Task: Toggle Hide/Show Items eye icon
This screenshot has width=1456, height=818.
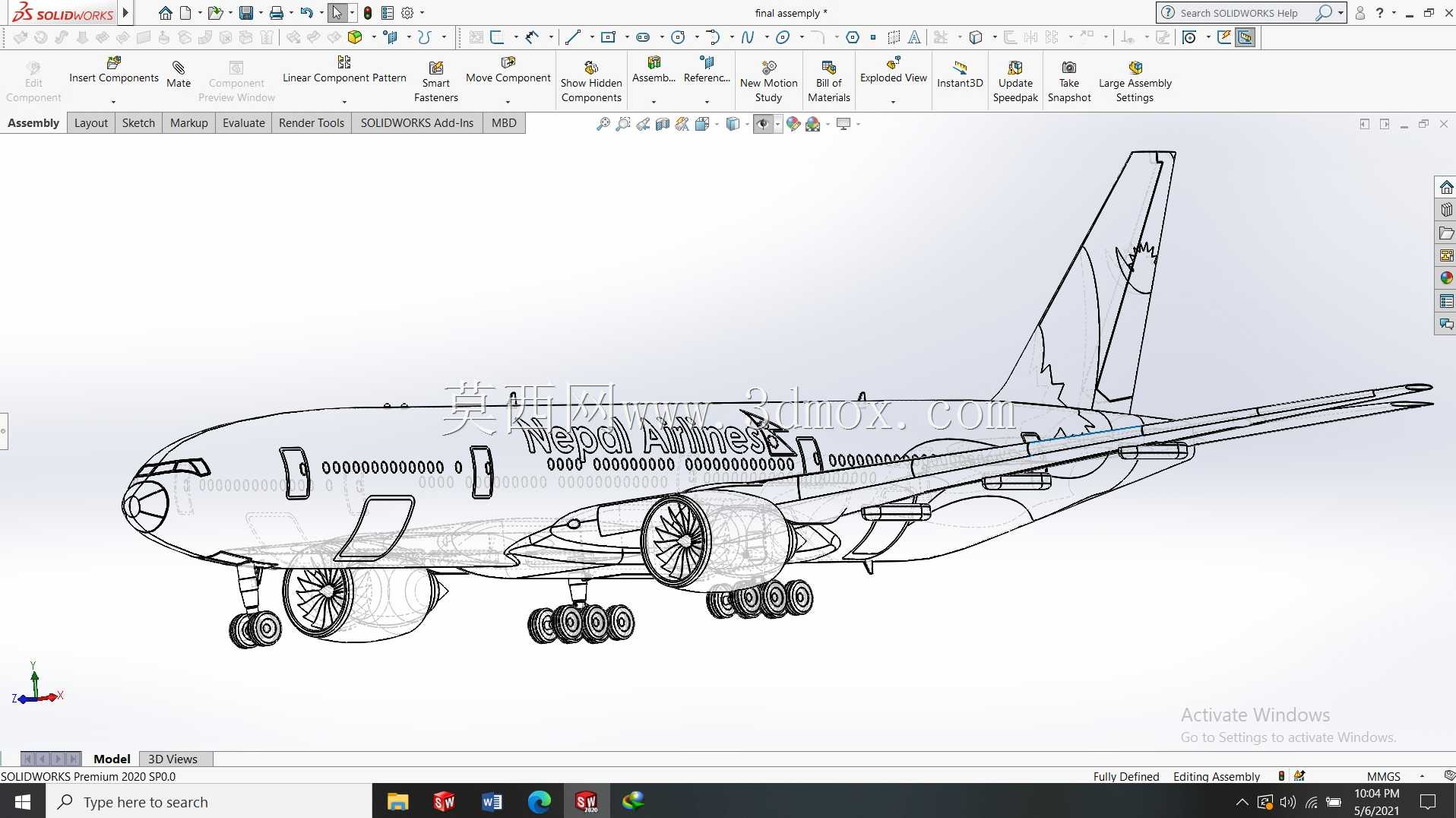Action: click(x=763, y=124)
